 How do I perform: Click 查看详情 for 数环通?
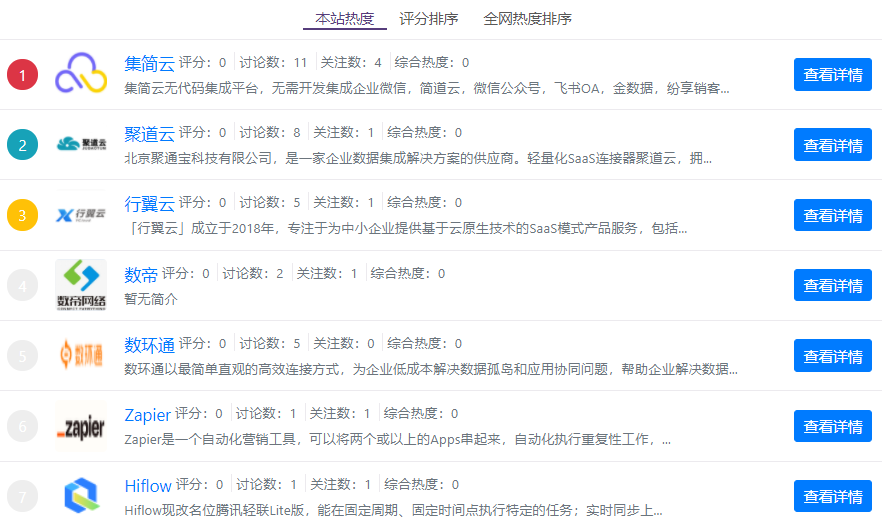(832, 356)
